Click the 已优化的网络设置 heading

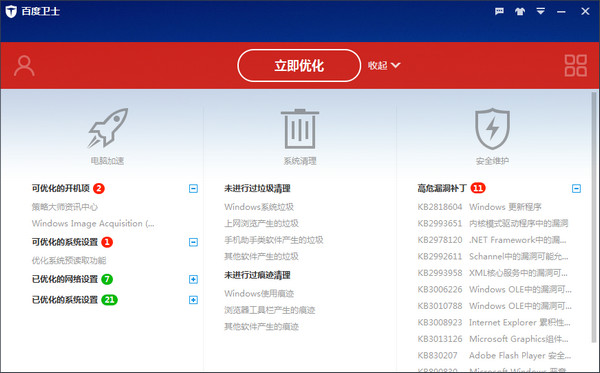65,279
